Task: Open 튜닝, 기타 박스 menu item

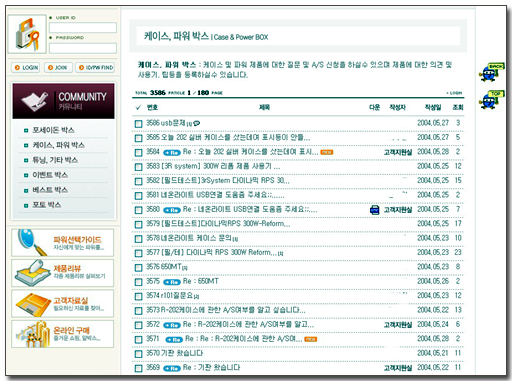Action: (55, 160)
